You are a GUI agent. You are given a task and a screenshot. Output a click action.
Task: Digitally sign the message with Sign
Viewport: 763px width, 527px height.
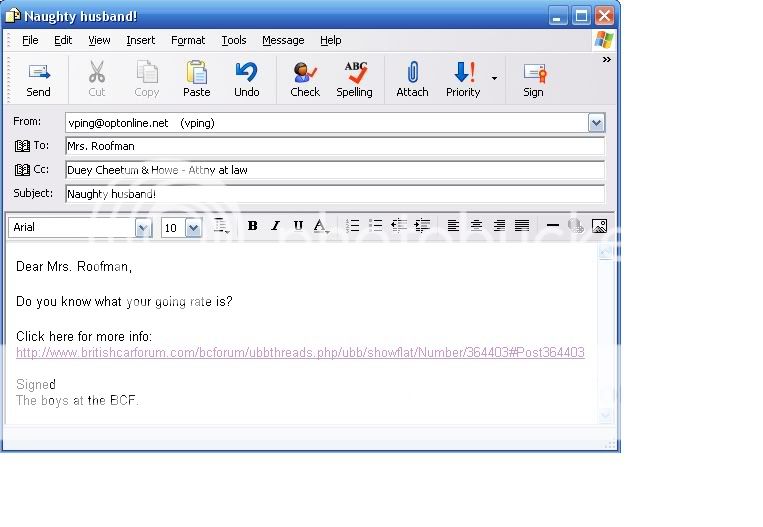coord(534,79)
